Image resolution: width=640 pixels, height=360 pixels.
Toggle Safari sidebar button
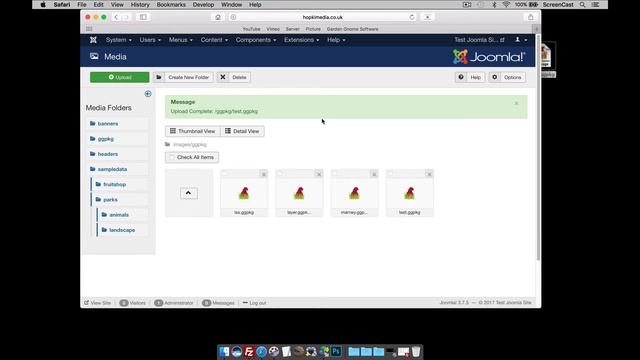143,17
